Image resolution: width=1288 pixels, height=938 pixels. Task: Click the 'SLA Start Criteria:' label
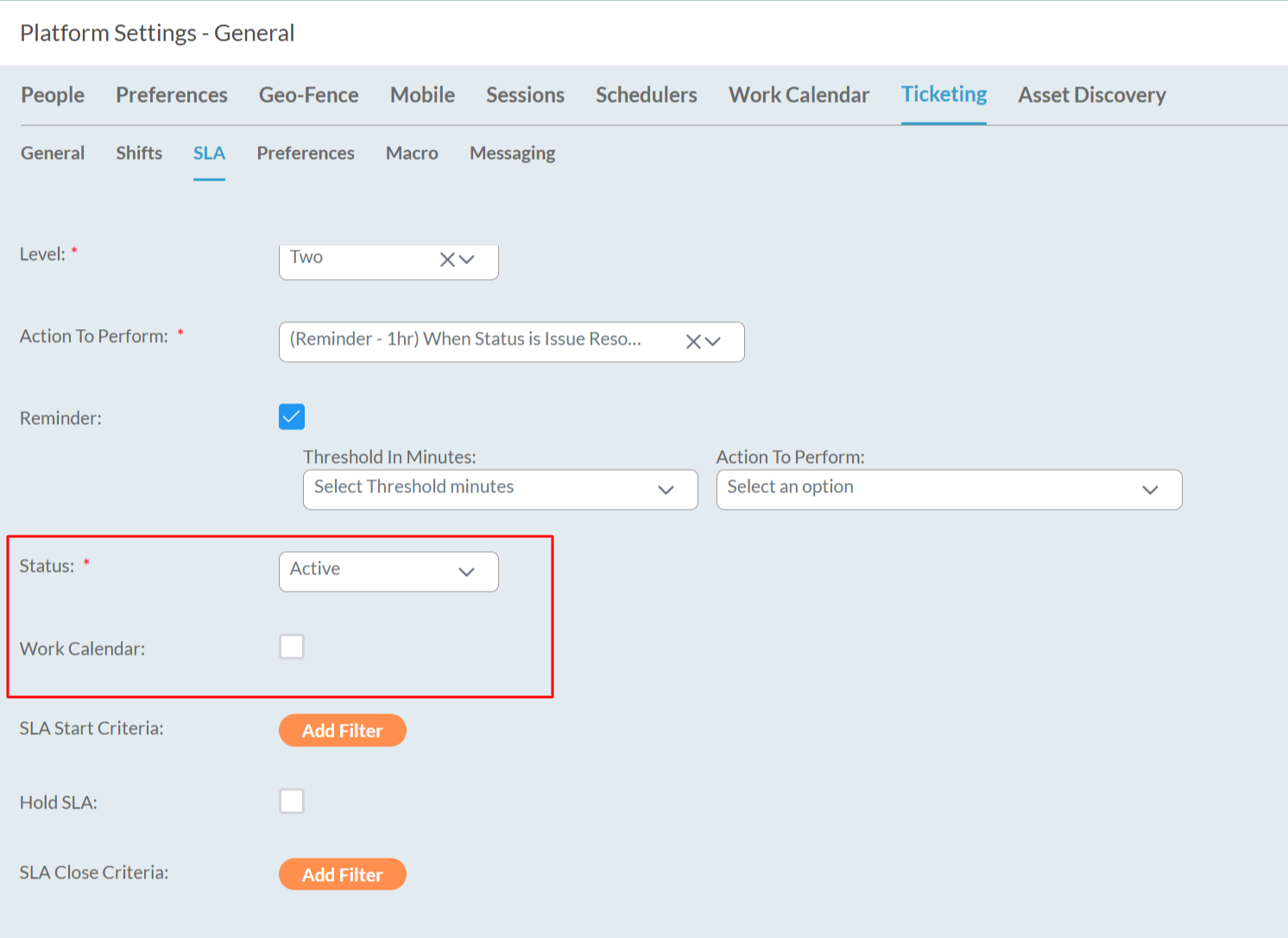click(92, 728)
